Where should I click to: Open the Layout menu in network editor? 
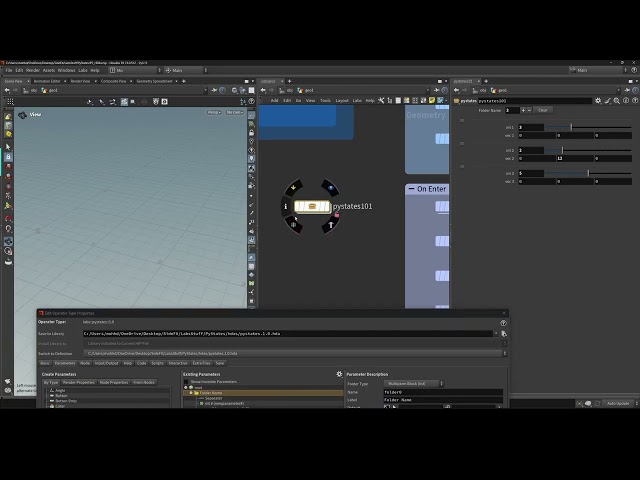342,100
